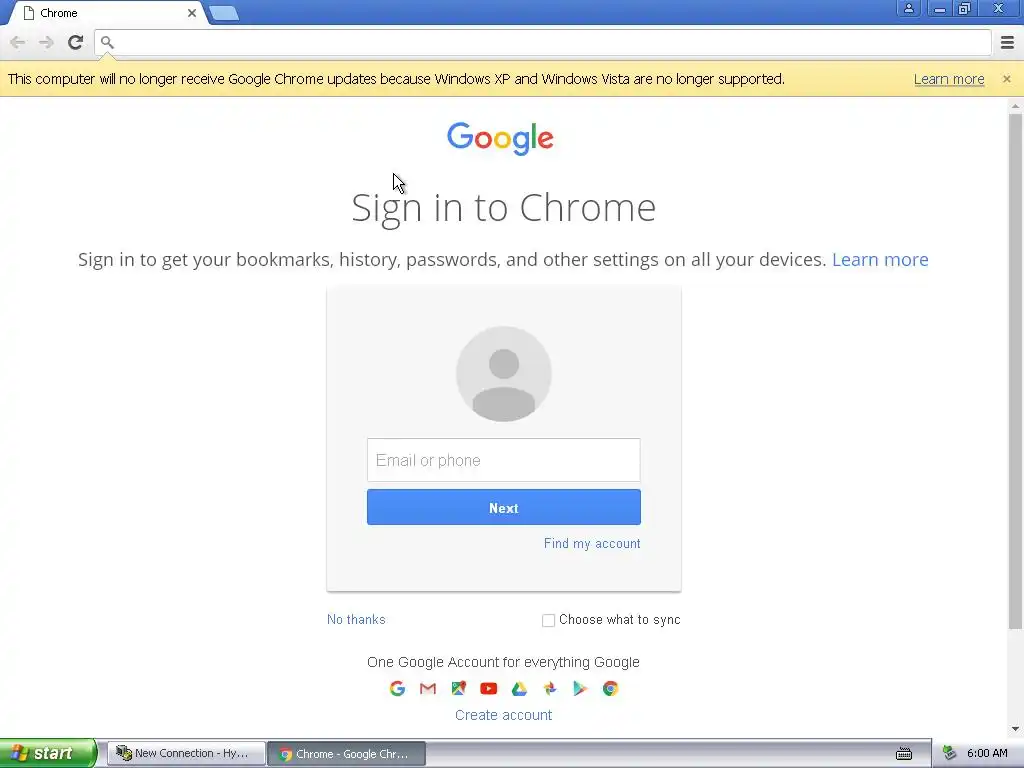This screenshot has height=768, width=1024.
Task: Click the Google Maps service icon
Action: pos(458,688)
